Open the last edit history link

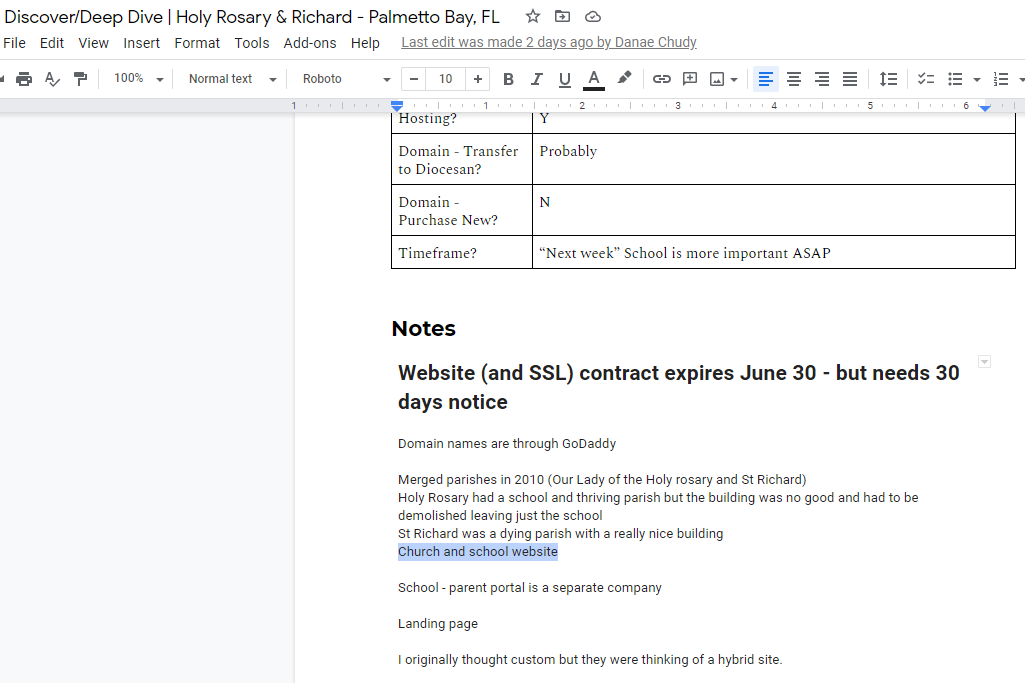tap(548, 43)
